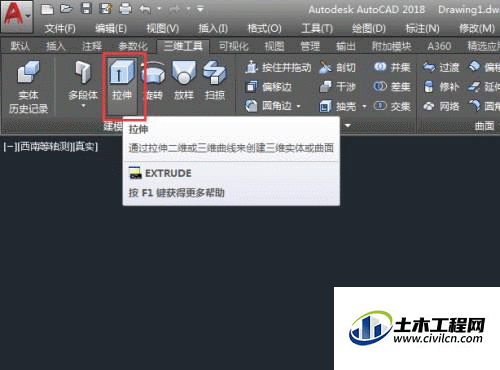500x370 pixels.
Task: Switch to the 默认 ribbon tab
Action: (x=20, y=46)
